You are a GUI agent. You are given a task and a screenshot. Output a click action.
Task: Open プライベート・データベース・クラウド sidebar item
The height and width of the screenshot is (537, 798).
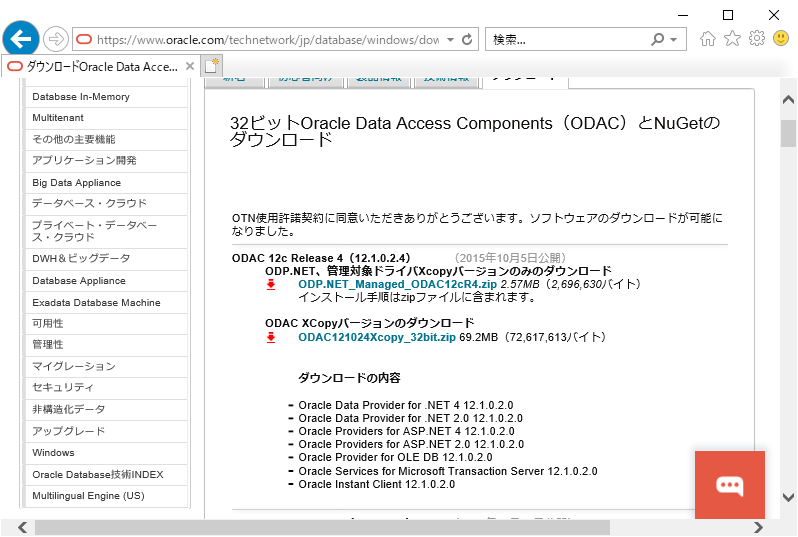pyautogui.click(x=106, y=231)
